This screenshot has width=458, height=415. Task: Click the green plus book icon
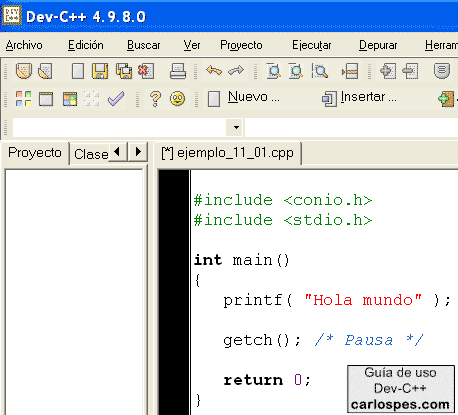447,99
